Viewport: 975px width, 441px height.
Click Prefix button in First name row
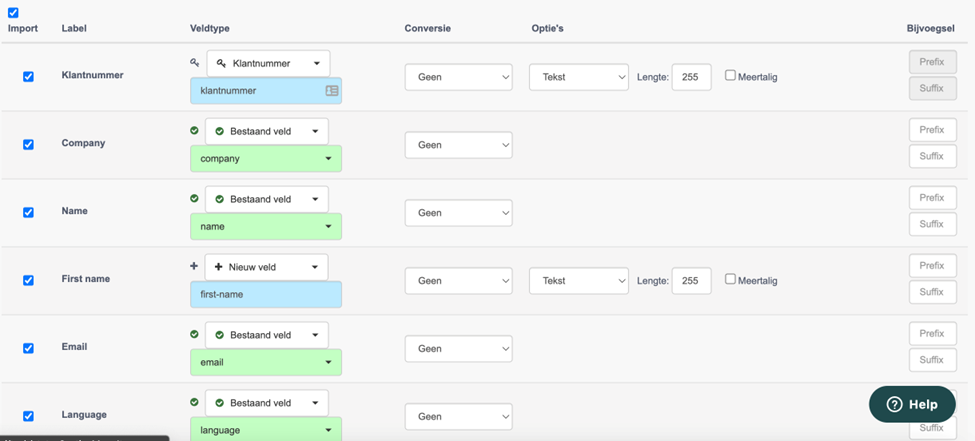tap(933, 266)
